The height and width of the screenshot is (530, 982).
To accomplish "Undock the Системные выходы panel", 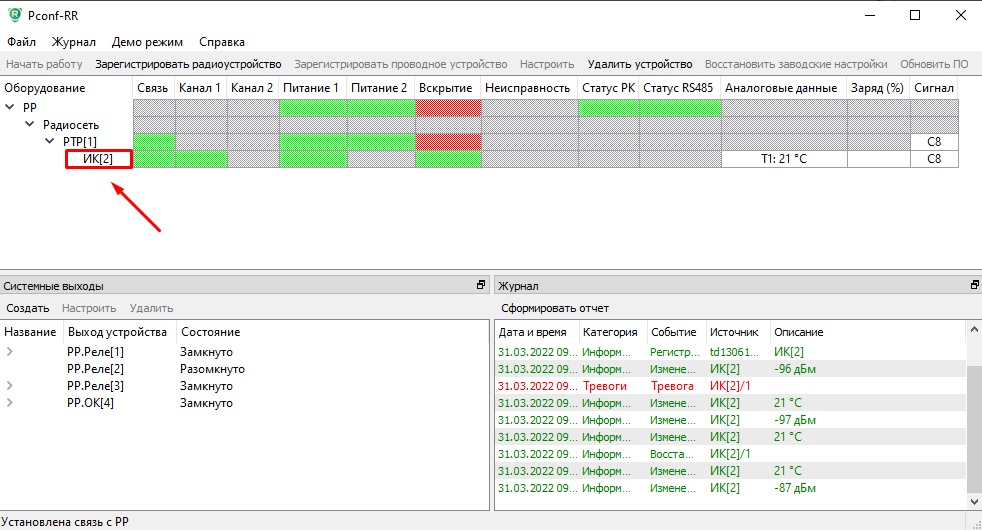I will [481, 286].
